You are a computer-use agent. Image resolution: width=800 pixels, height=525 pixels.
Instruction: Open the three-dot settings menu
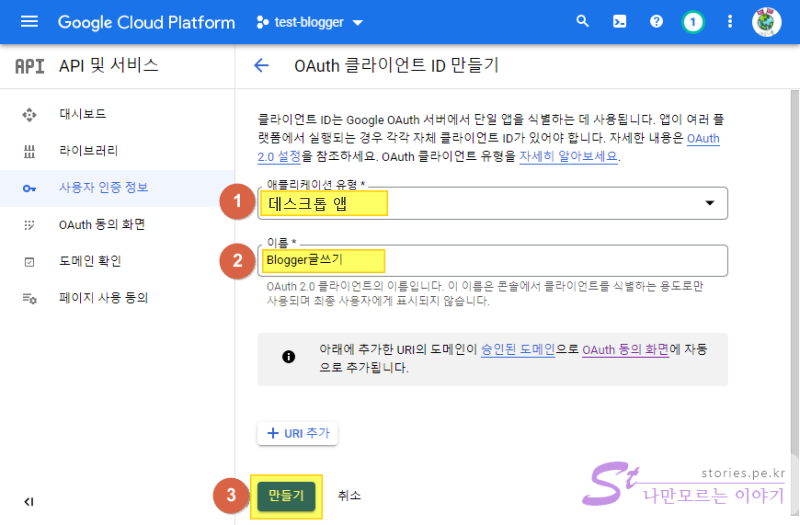pos(730,21)
